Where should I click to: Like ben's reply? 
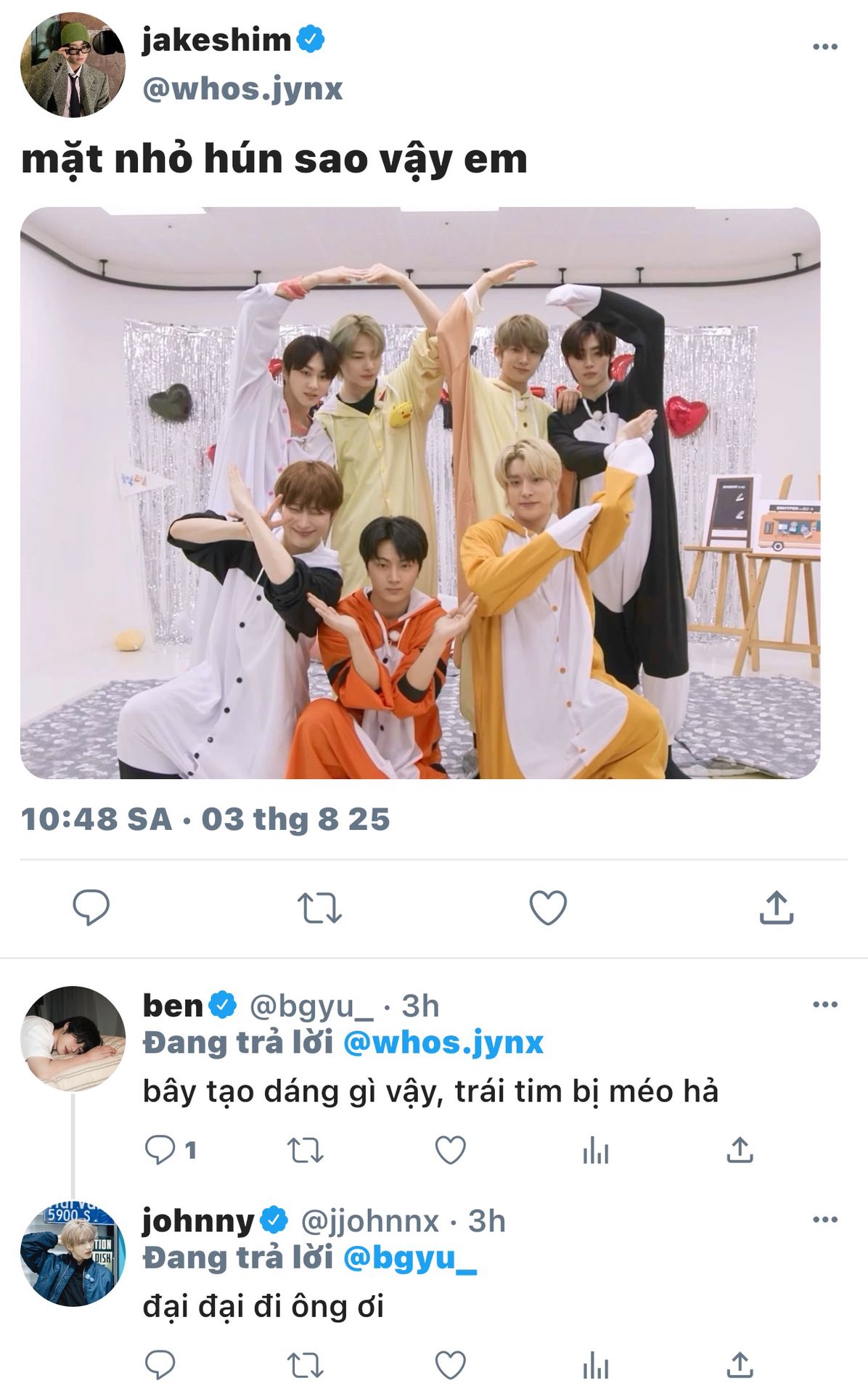pyautogui.click(x=450, y=1150)
